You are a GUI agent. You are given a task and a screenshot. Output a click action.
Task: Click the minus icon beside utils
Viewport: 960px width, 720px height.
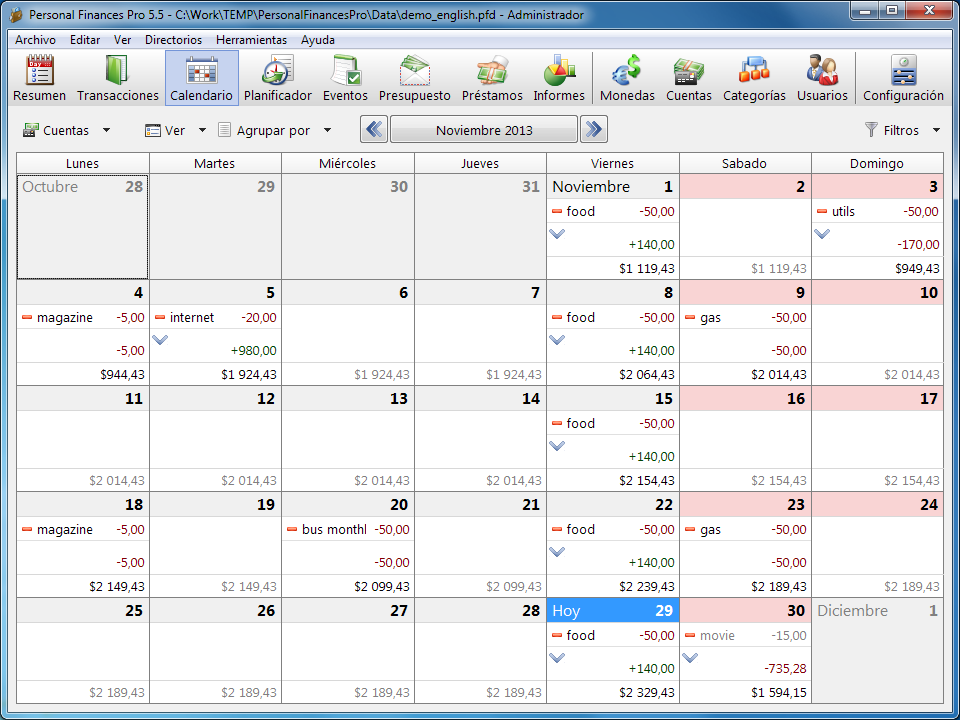point(822,212)
